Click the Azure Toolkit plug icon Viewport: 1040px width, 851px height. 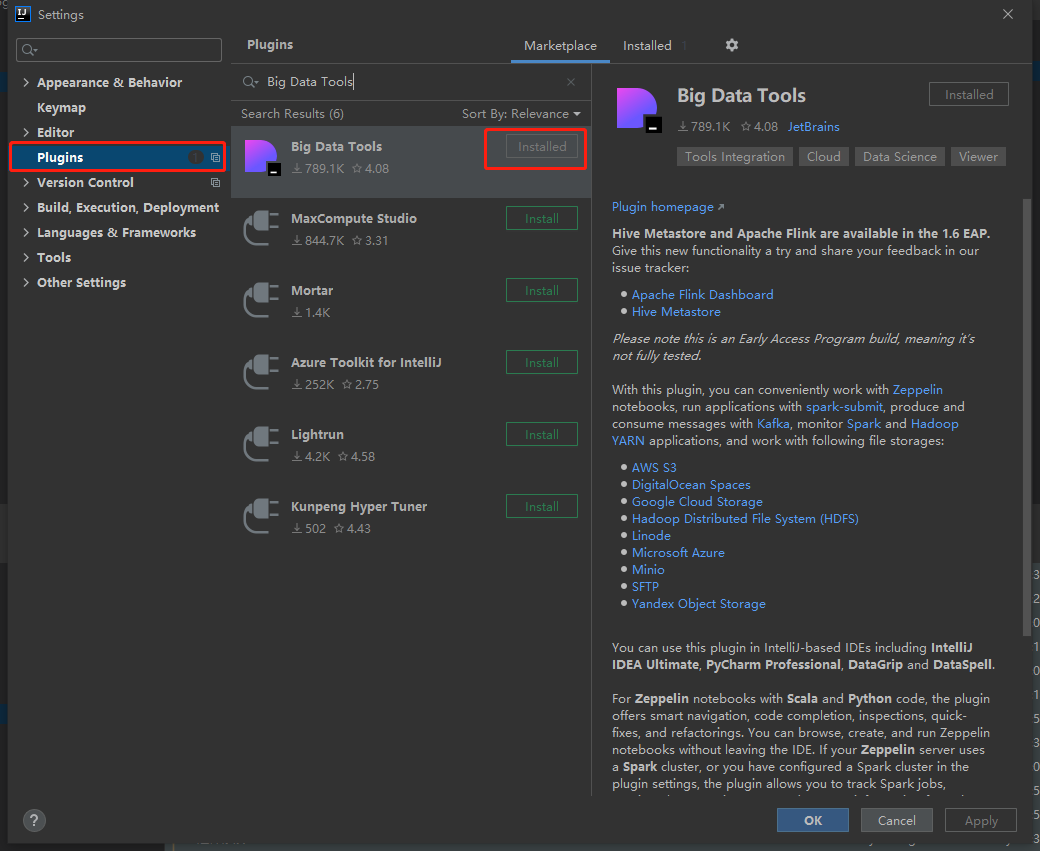[x=261, y=372]
